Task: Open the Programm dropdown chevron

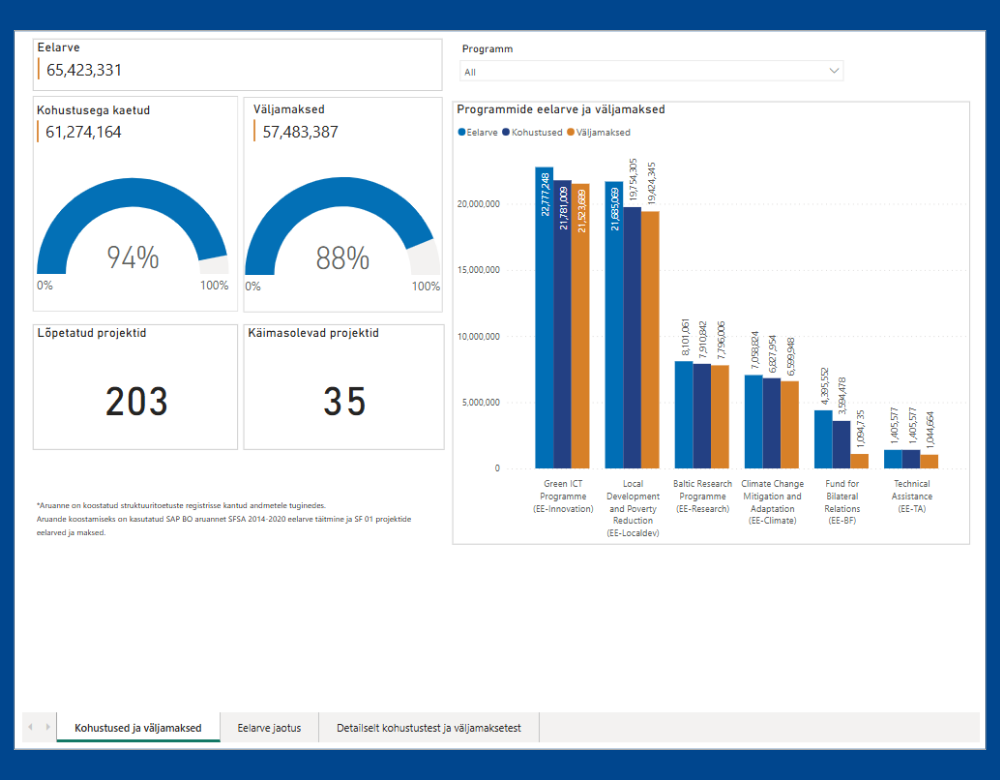Action: click(x=834, y=71)
